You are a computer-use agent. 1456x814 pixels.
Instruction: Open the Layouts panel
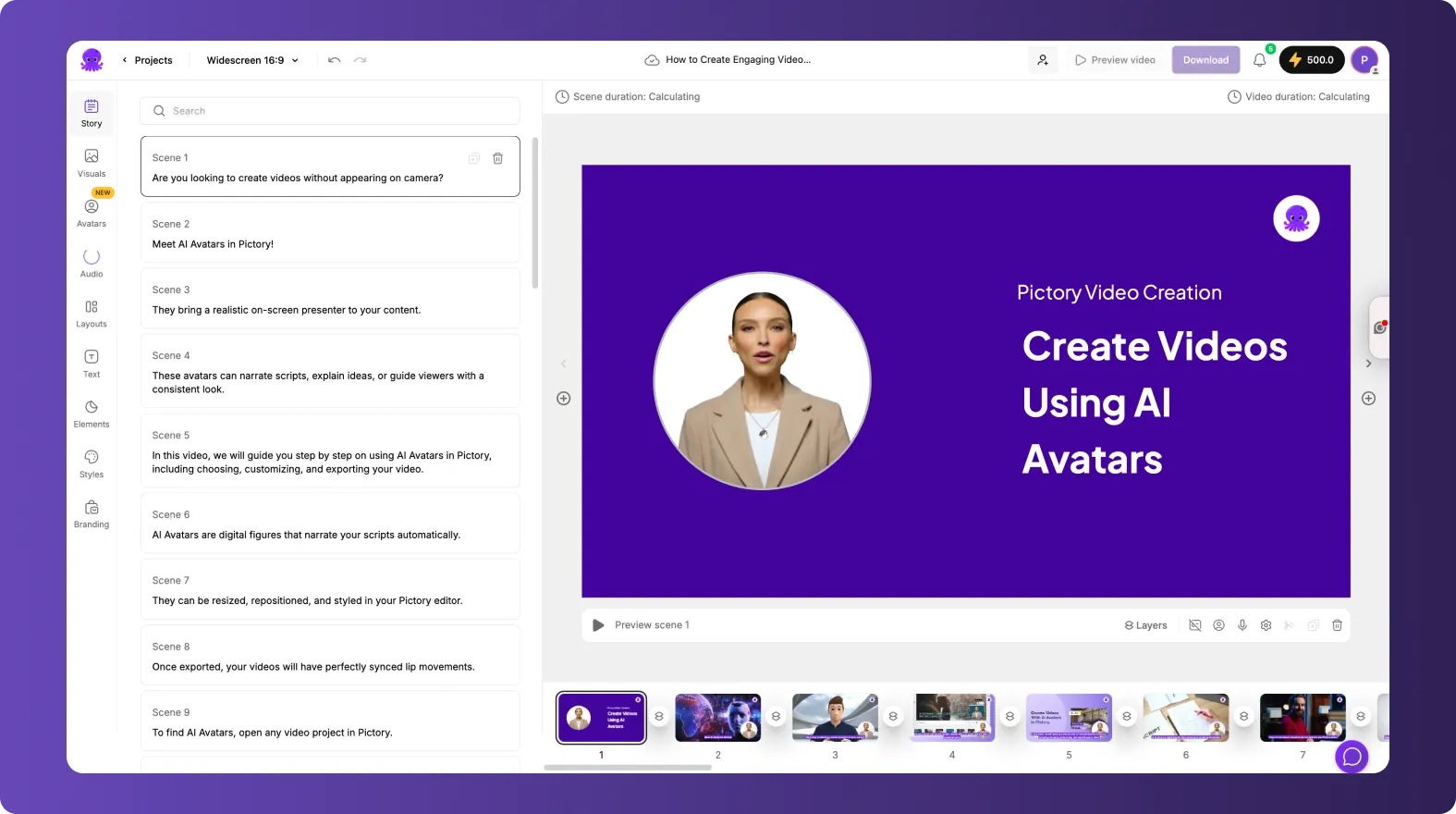92,314
